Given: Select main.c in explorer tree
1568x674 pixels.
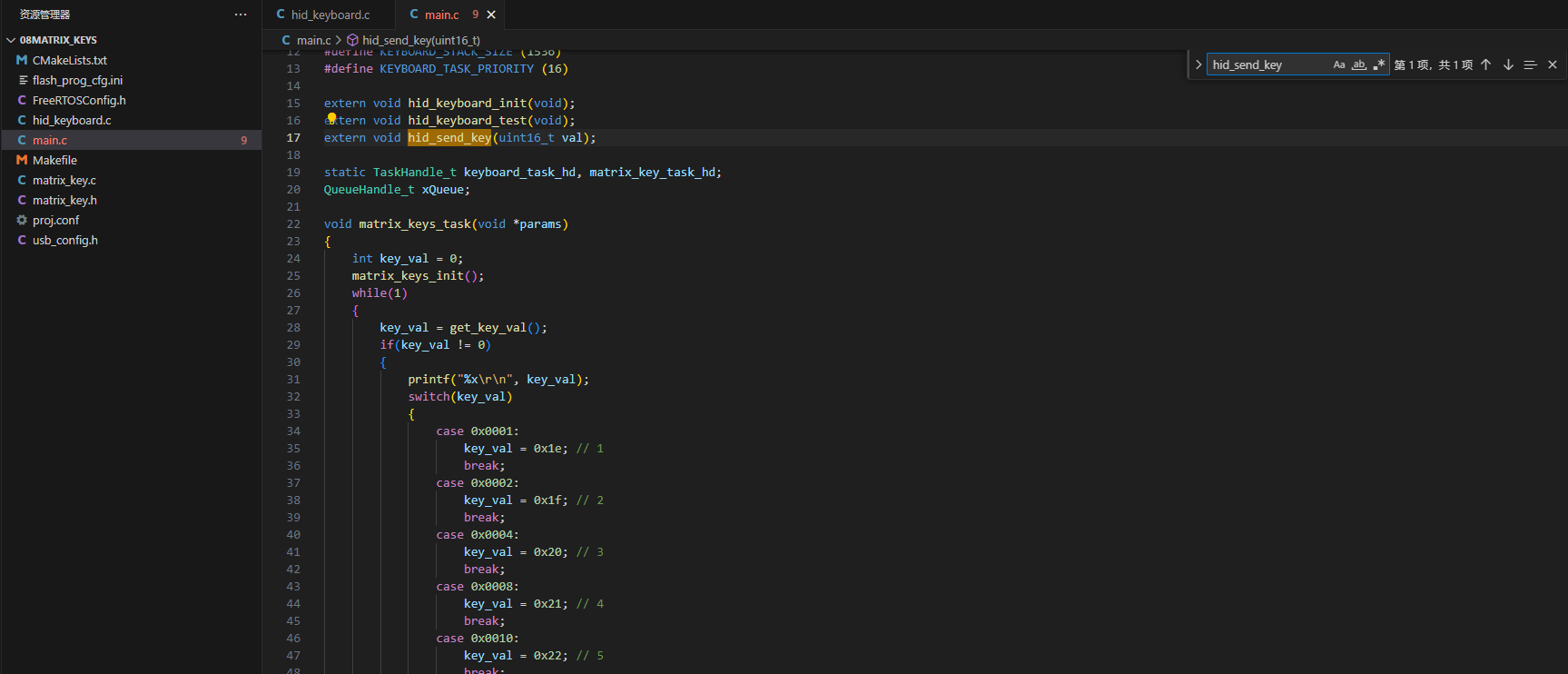Looking at the screenshot, I should (131, 140).
